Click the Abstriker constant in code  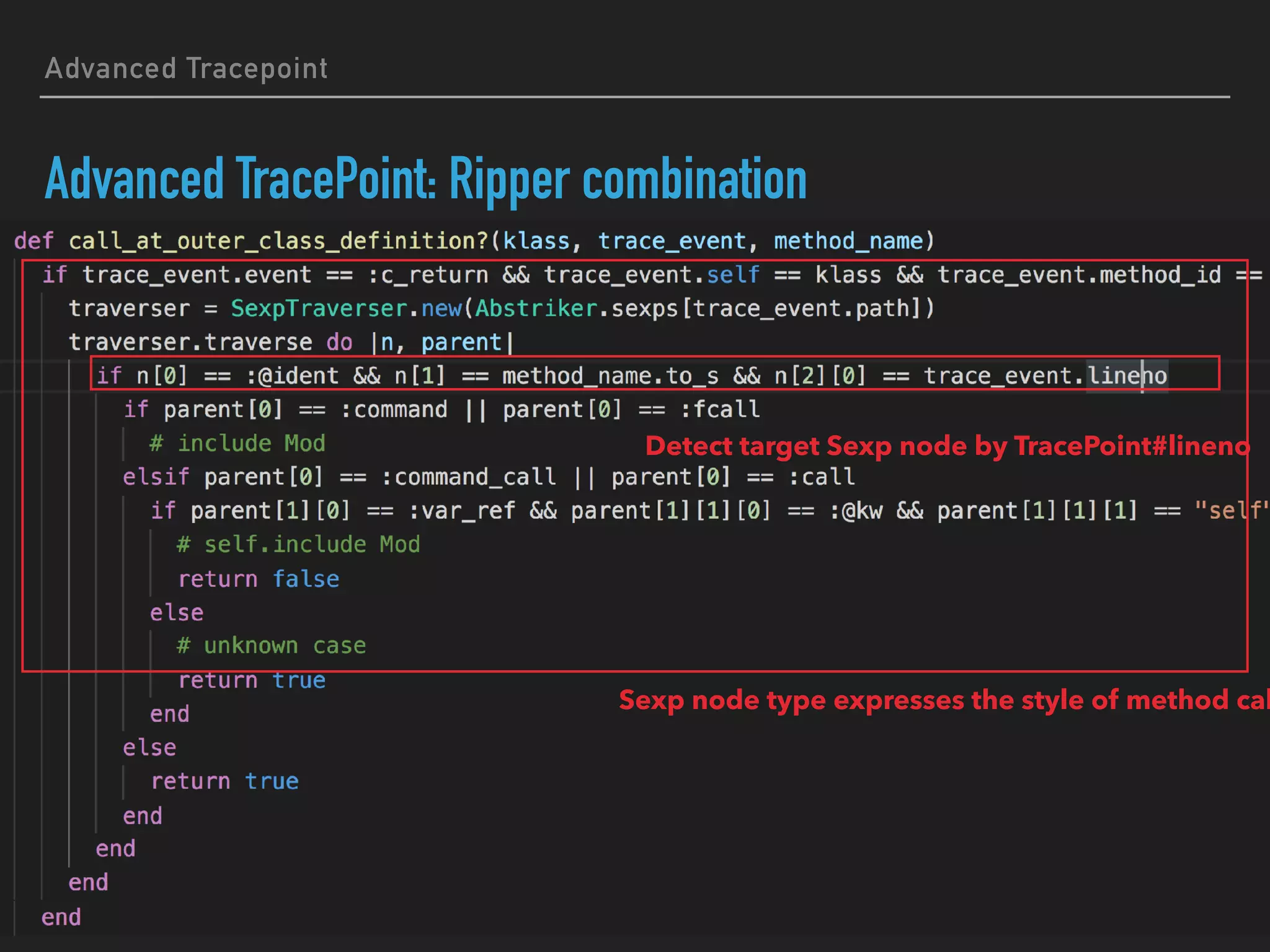coord(536,309)
